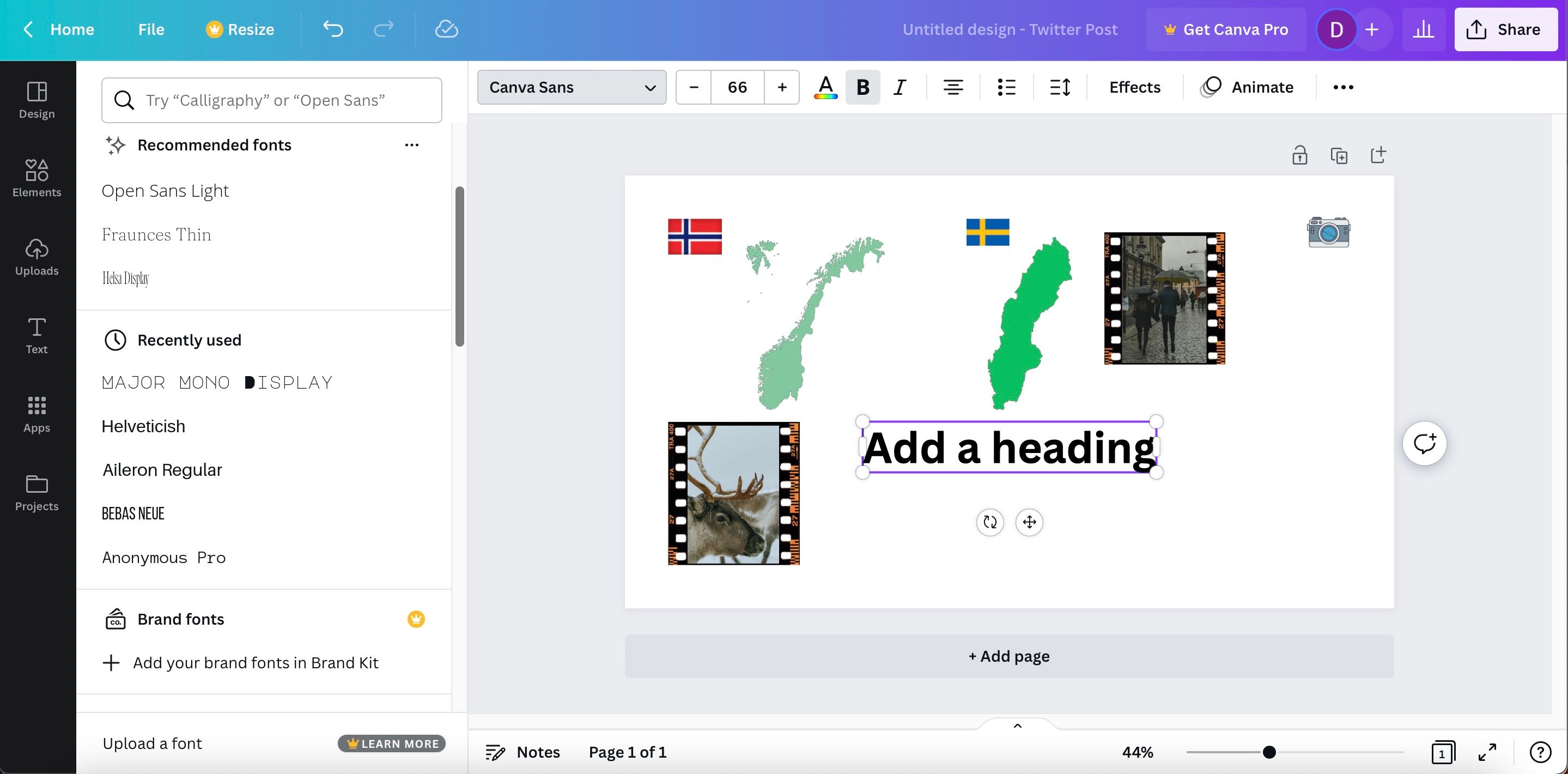Open the more options ellipsis in toolbar
Screen dimensions: 1568x774
pos(1343,88)
